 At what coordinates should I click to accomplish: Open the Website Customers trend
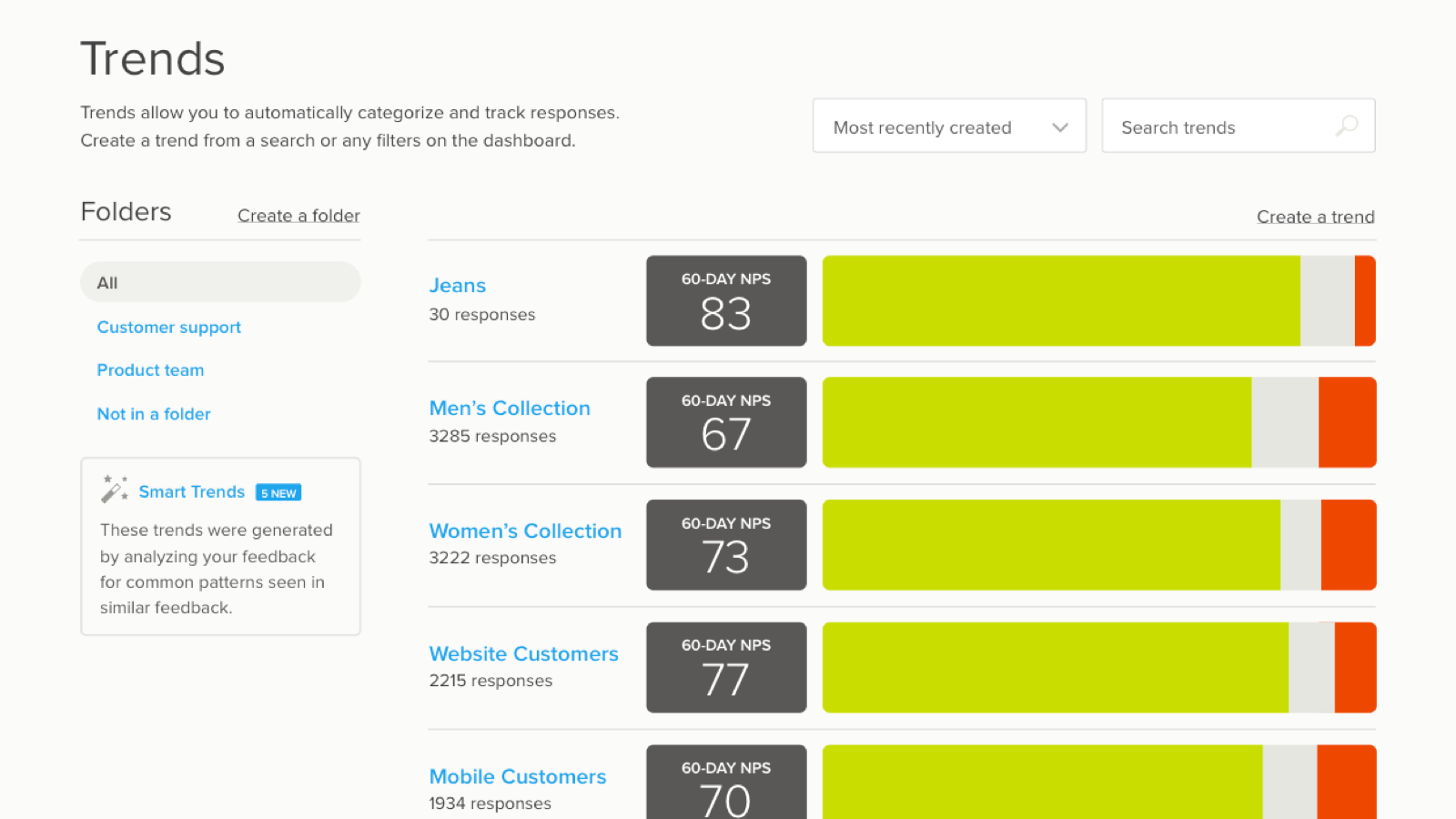(x=523, y=653)
